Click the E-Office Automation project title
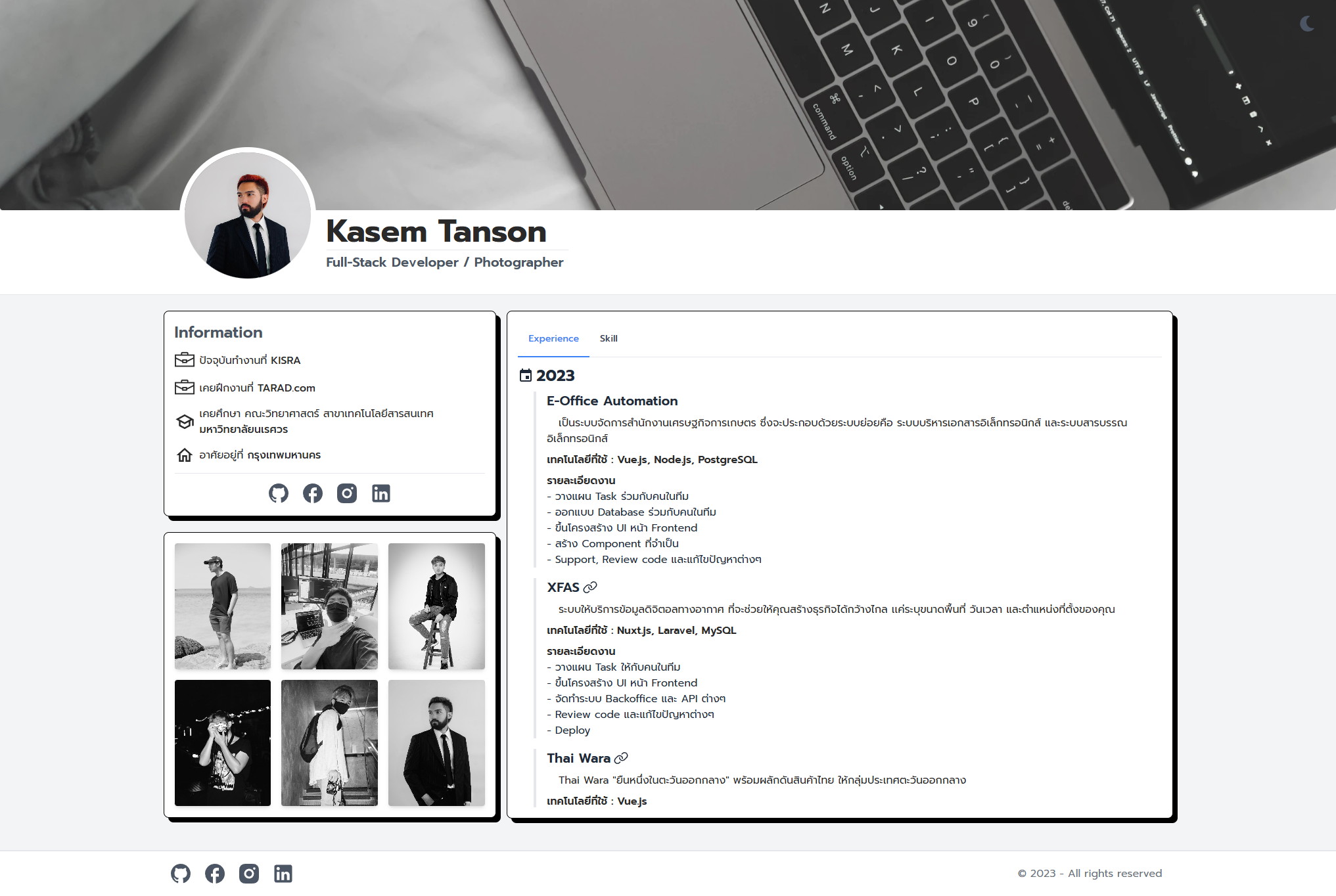This screenshot has width=1336, height=896. pyautogui.click(x=612, y=401)
